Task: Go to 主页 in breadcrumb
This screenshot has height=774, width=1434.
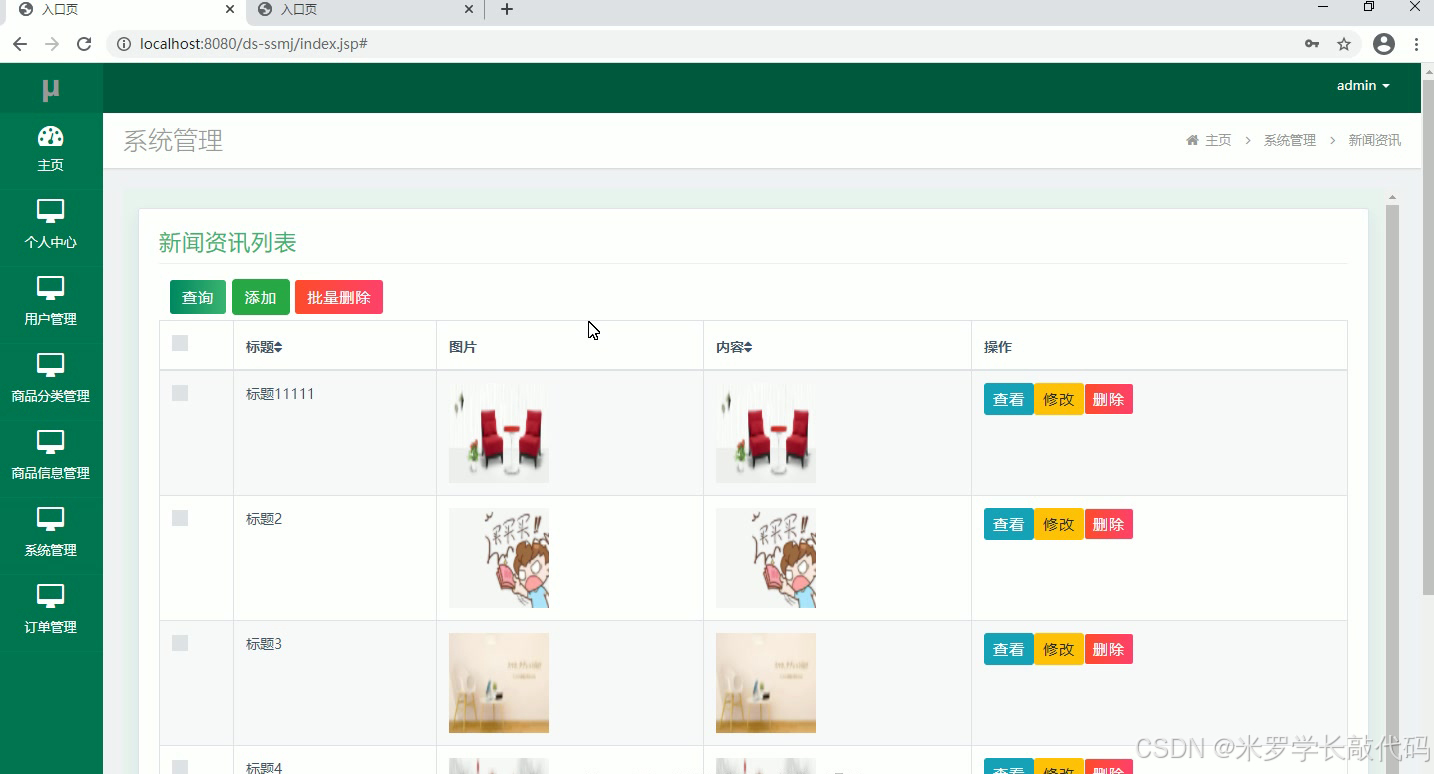Action: point(1218,140)
